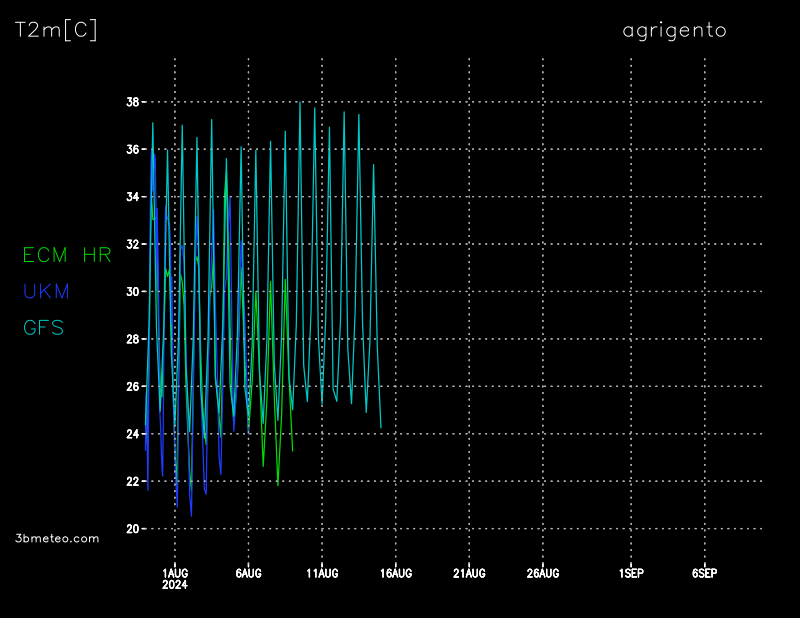Select the 30 temperature axis label
800x618 pixels.
click(x=131, y=292)
